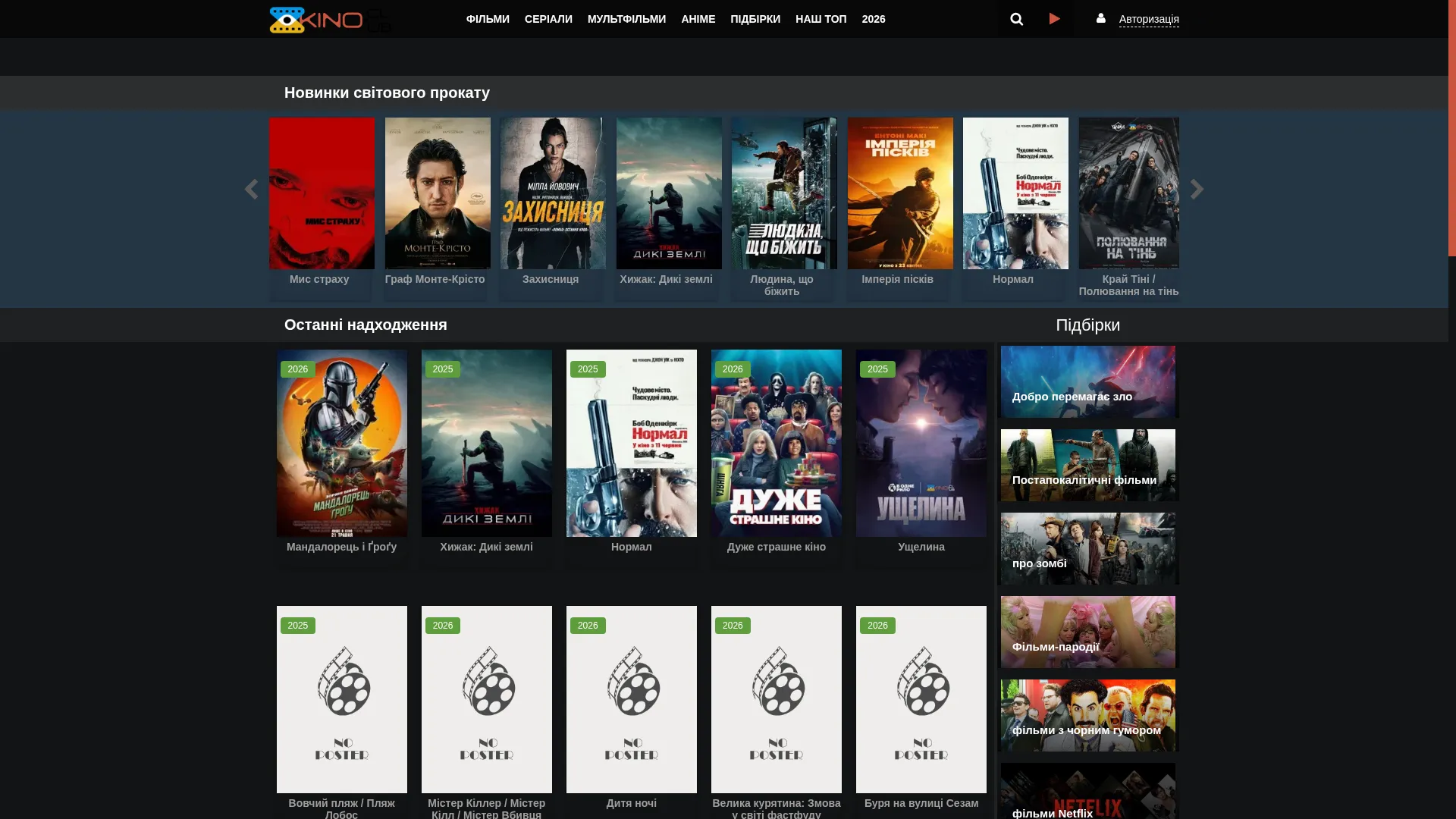Click the Ущелина title link
The width and height of the screenshot is (1456, 819).
tap(921, 547)
